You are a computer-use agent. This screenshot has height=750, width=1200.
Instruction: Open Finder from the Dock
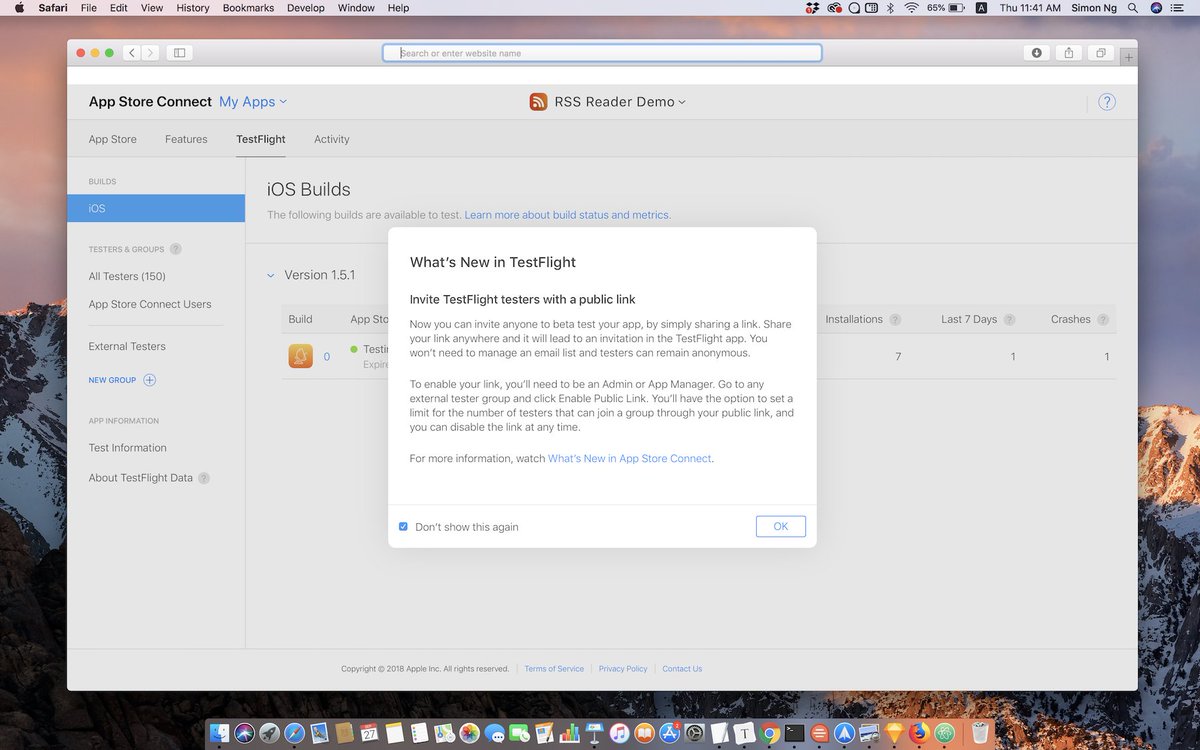pyautogui.click(x=220, y=733)
